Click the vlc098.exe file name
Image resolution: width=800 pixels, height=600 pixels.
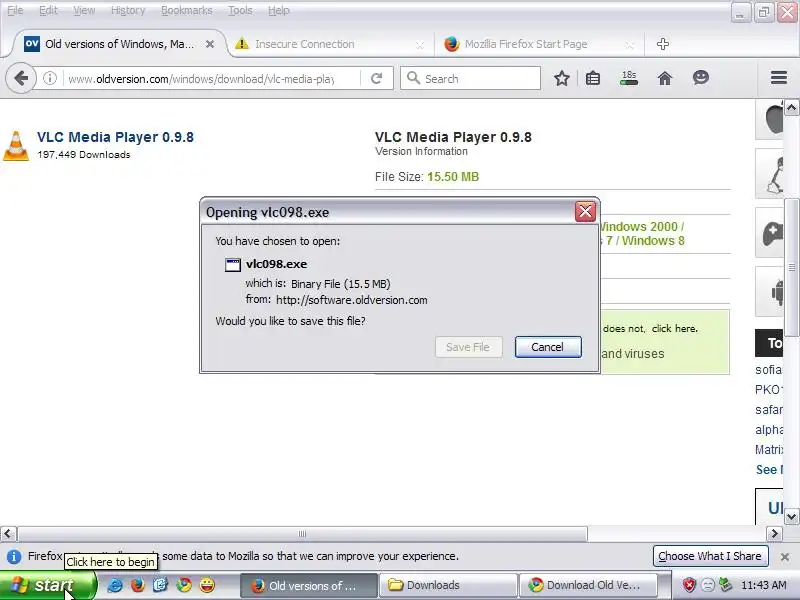pos(277,264)
